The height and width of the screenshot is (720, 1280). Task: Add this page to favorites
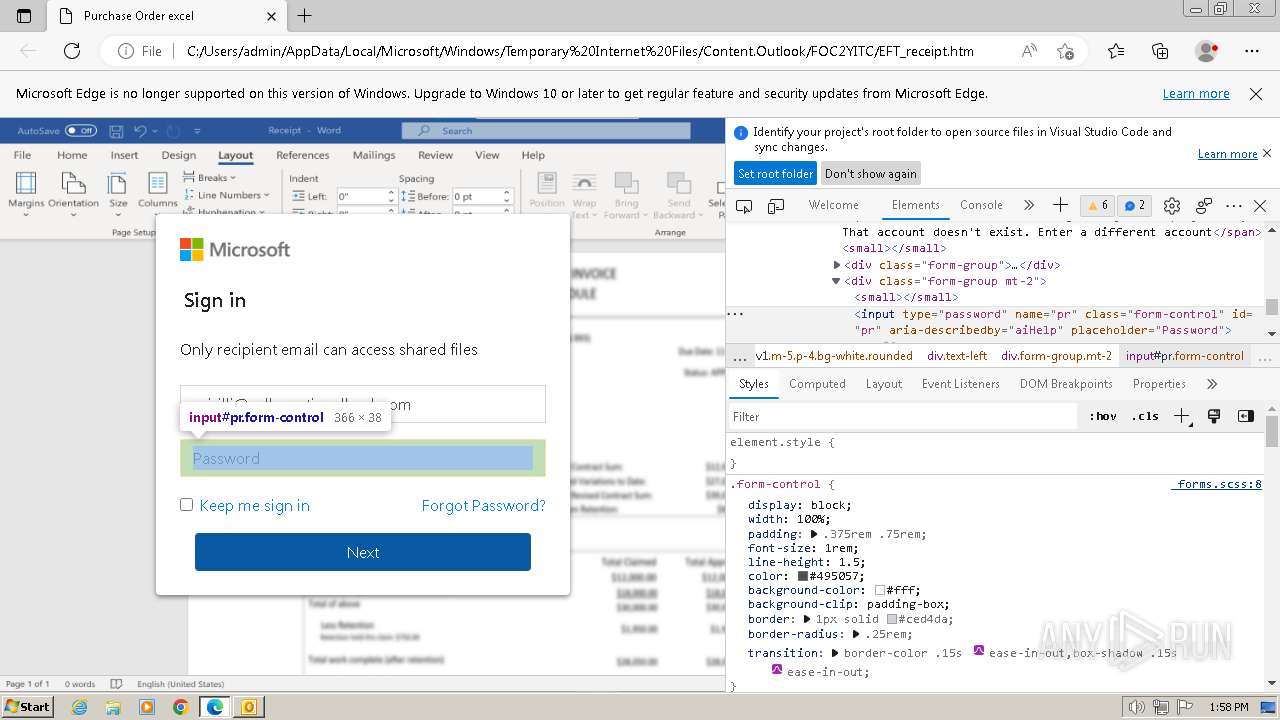(x=1065, y=51)
